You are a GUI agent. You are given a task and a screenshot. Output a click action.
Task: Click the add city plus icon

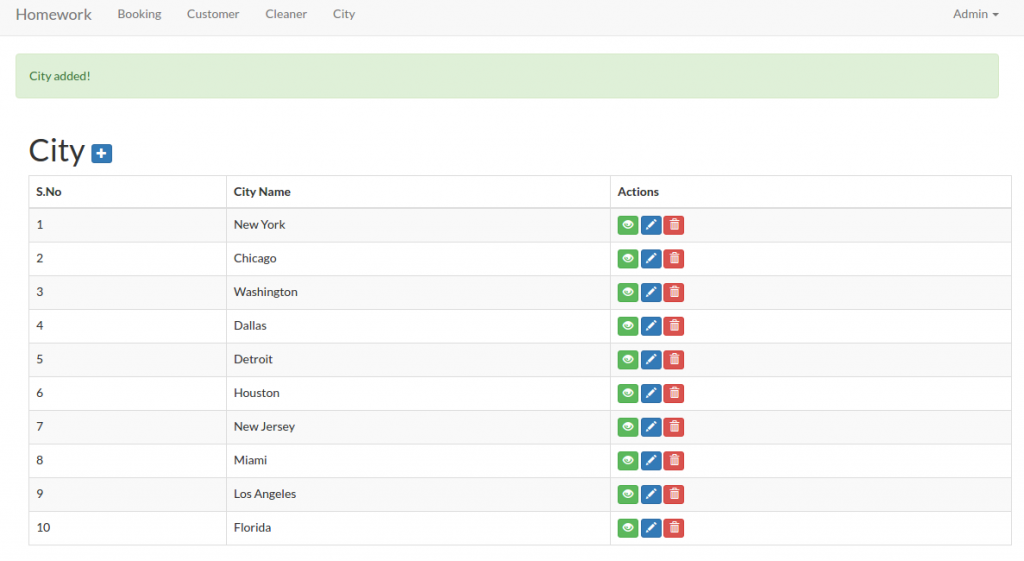pos(101,153)
